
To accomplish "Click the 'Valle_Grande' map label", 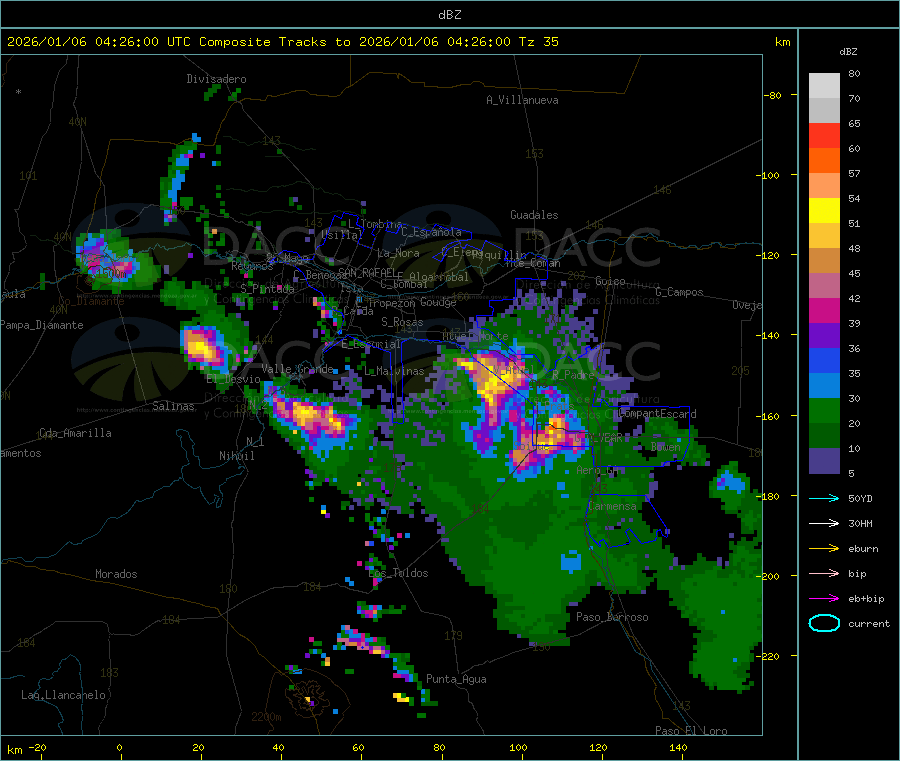I will pyautogui.click(x=297, y=369).
